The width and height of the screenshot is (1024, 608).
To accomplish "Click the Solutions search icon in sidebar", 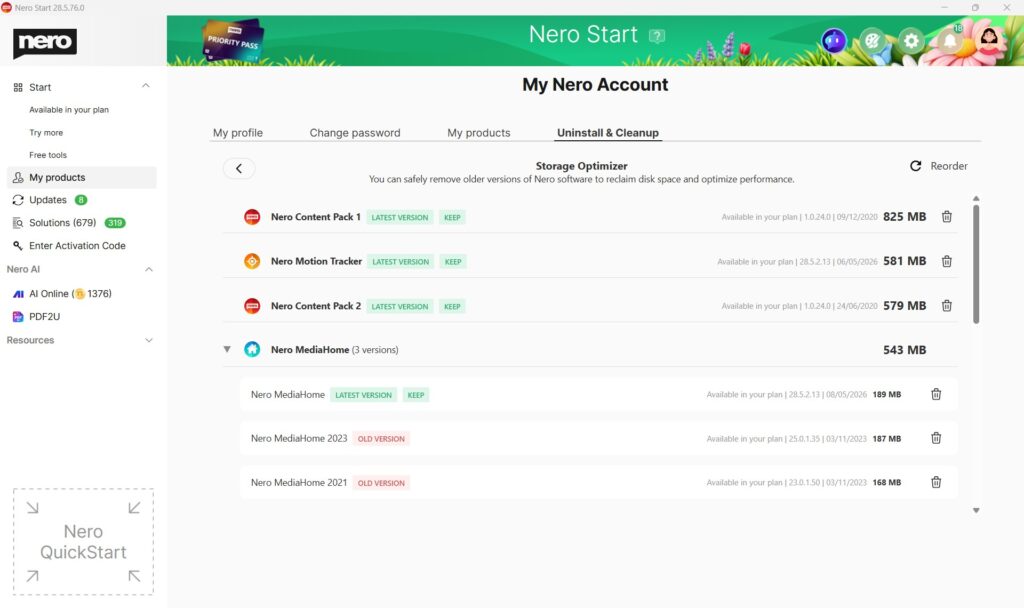I will pos(18,223).
